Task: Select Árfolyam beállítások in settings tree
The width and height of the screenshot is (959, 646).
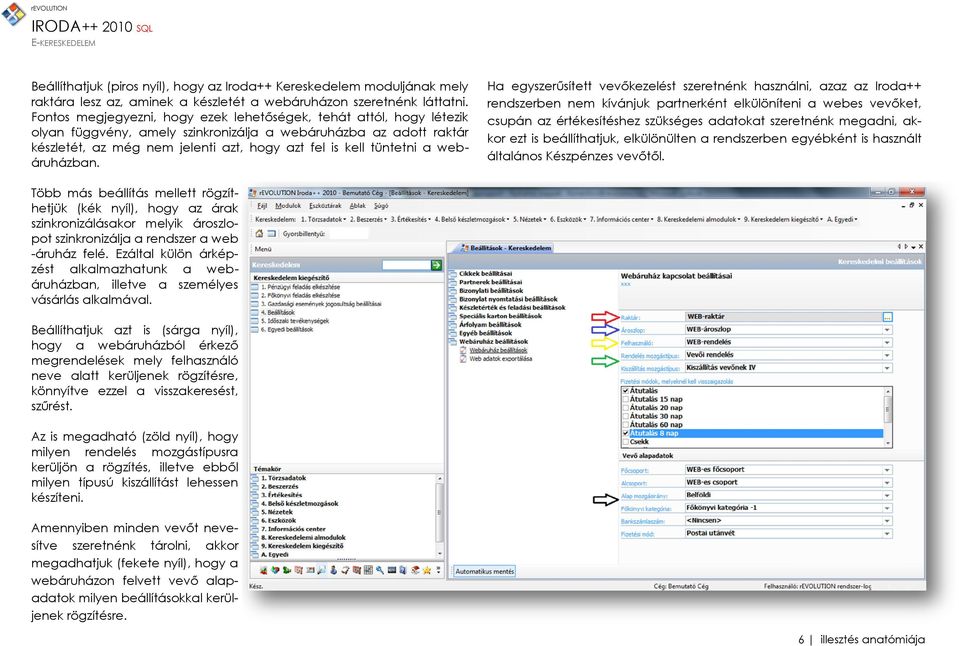Action: pos(490,325)
